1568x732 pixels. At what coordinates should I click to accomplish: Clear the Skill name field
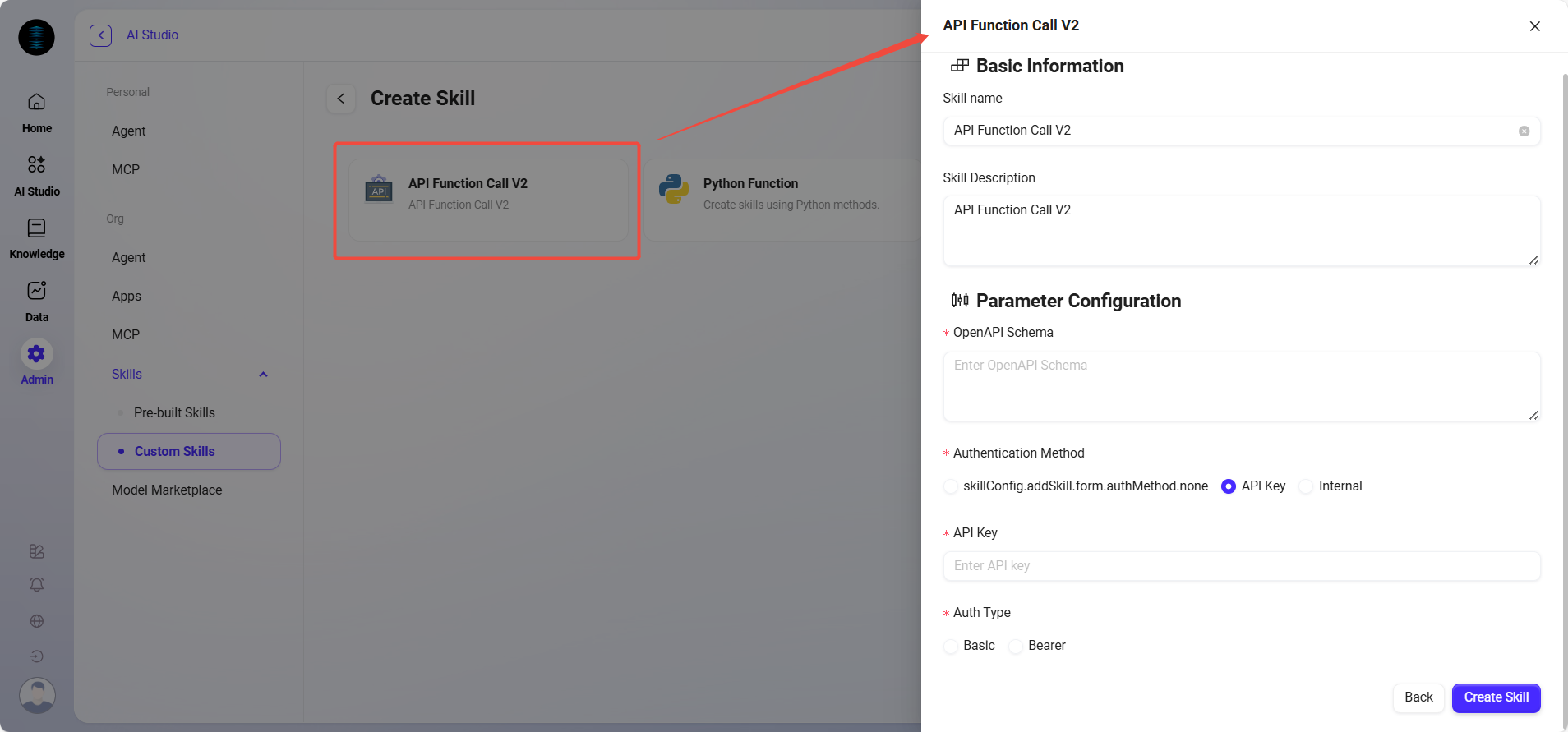pos(1524,131)
